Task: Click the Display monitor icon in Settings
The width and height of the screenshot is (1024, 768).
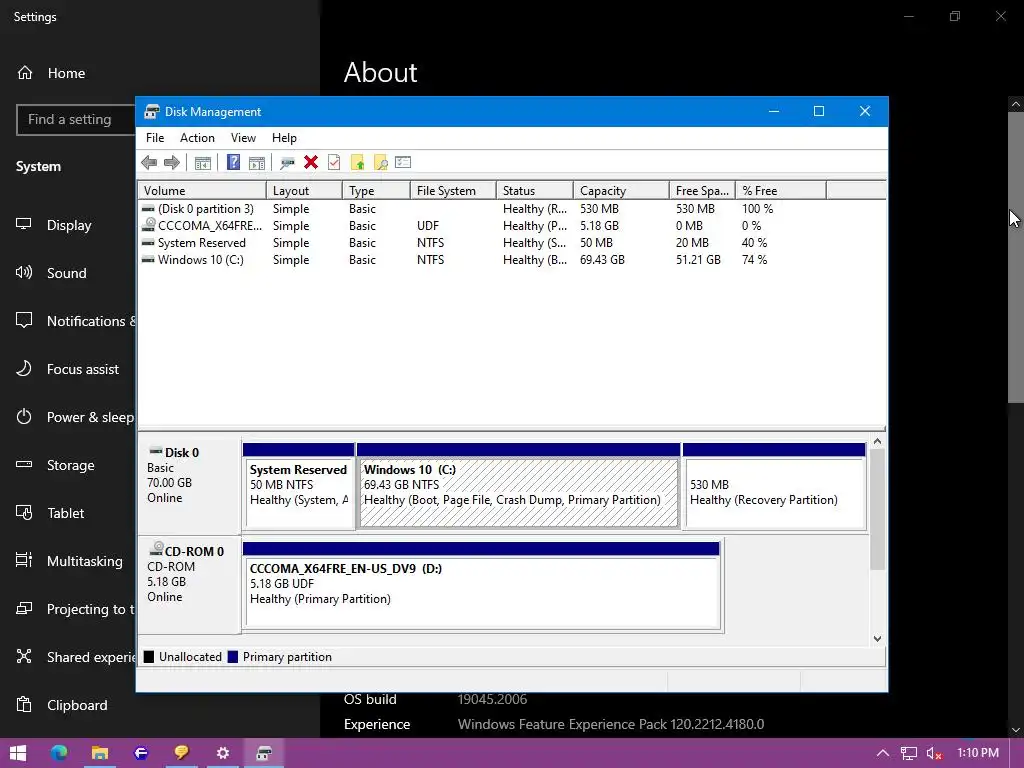Action: tap(24, 224)
